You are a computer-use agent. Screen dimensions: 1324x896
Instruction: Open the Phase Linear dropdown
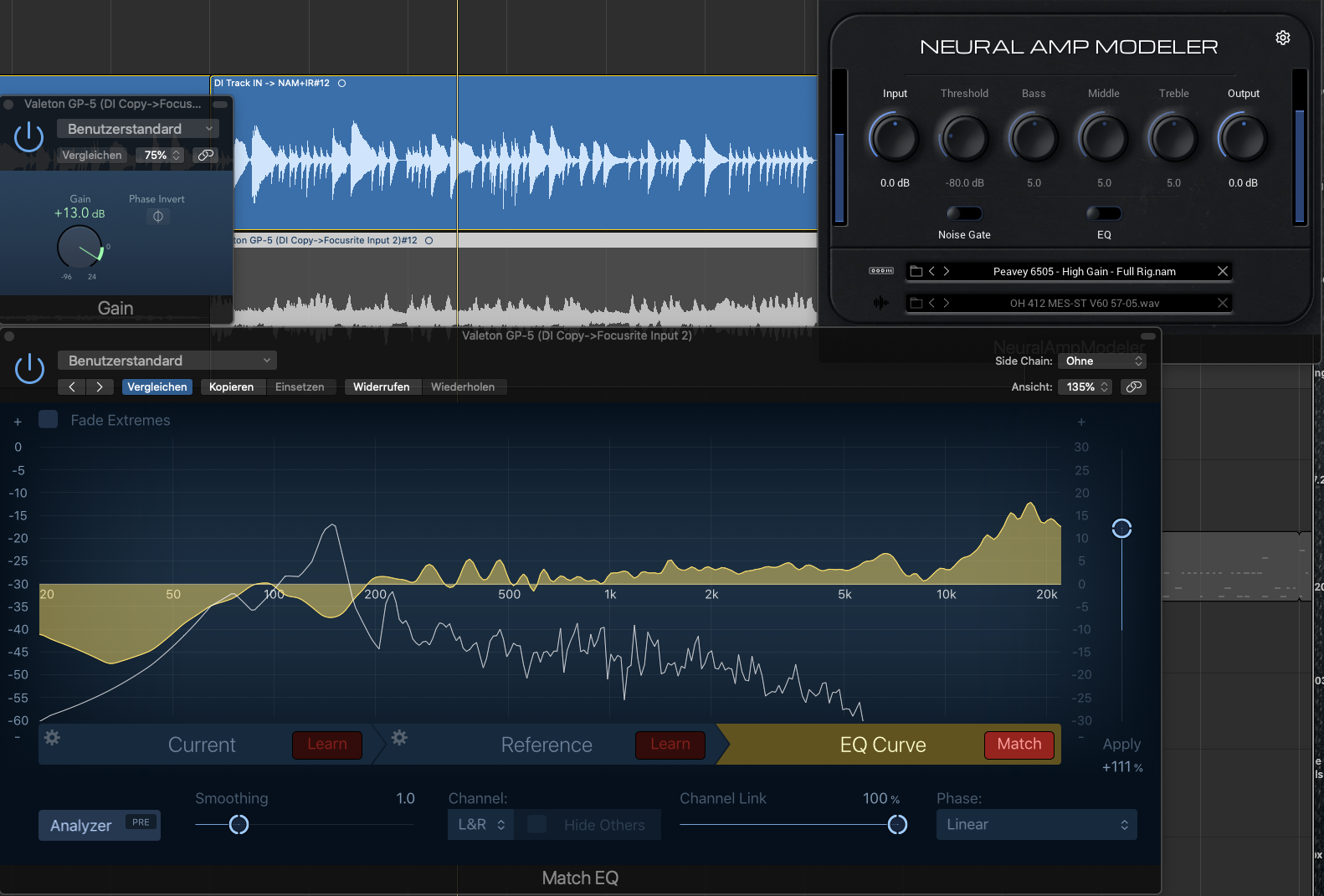point(1036,825)
